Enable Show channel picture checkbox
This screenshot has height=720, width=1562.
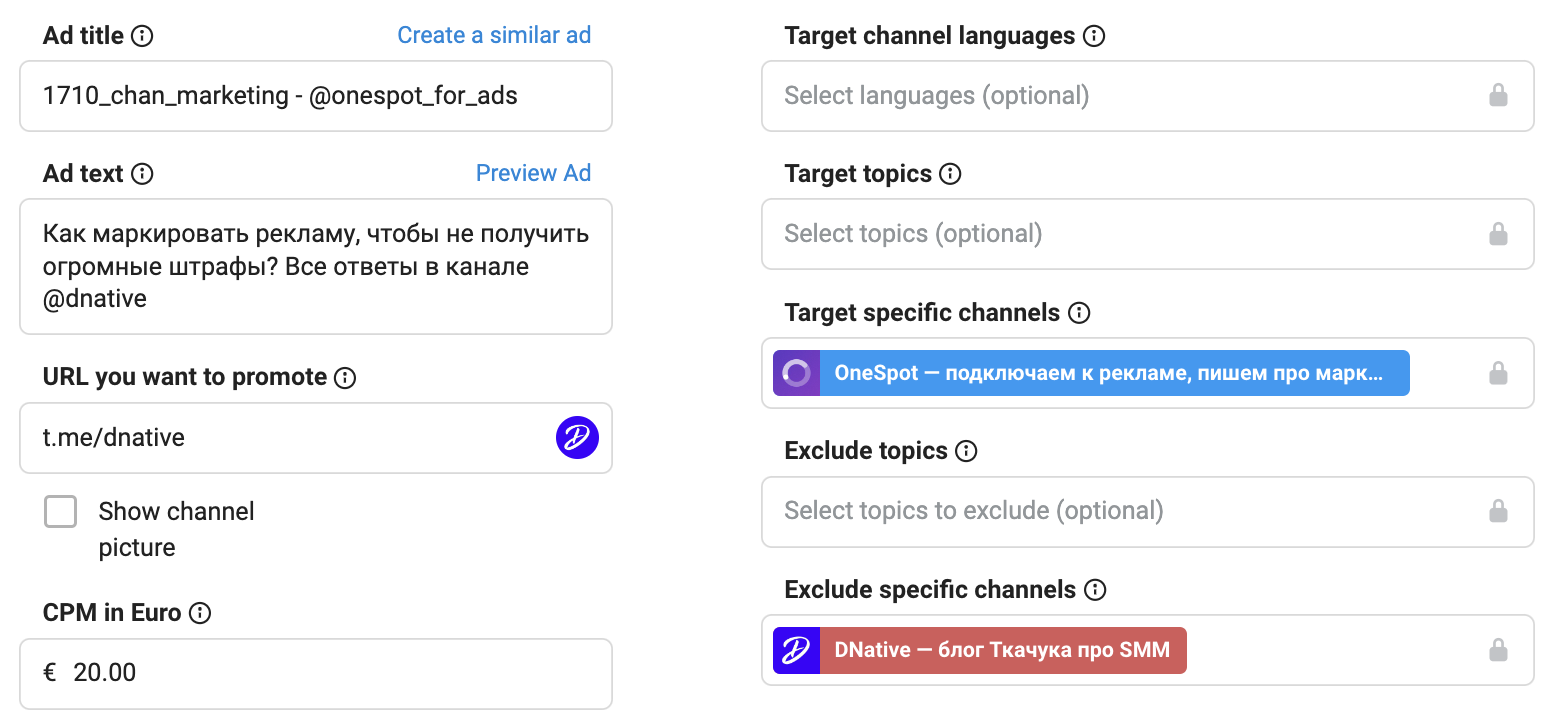click(x=60, y=512)
